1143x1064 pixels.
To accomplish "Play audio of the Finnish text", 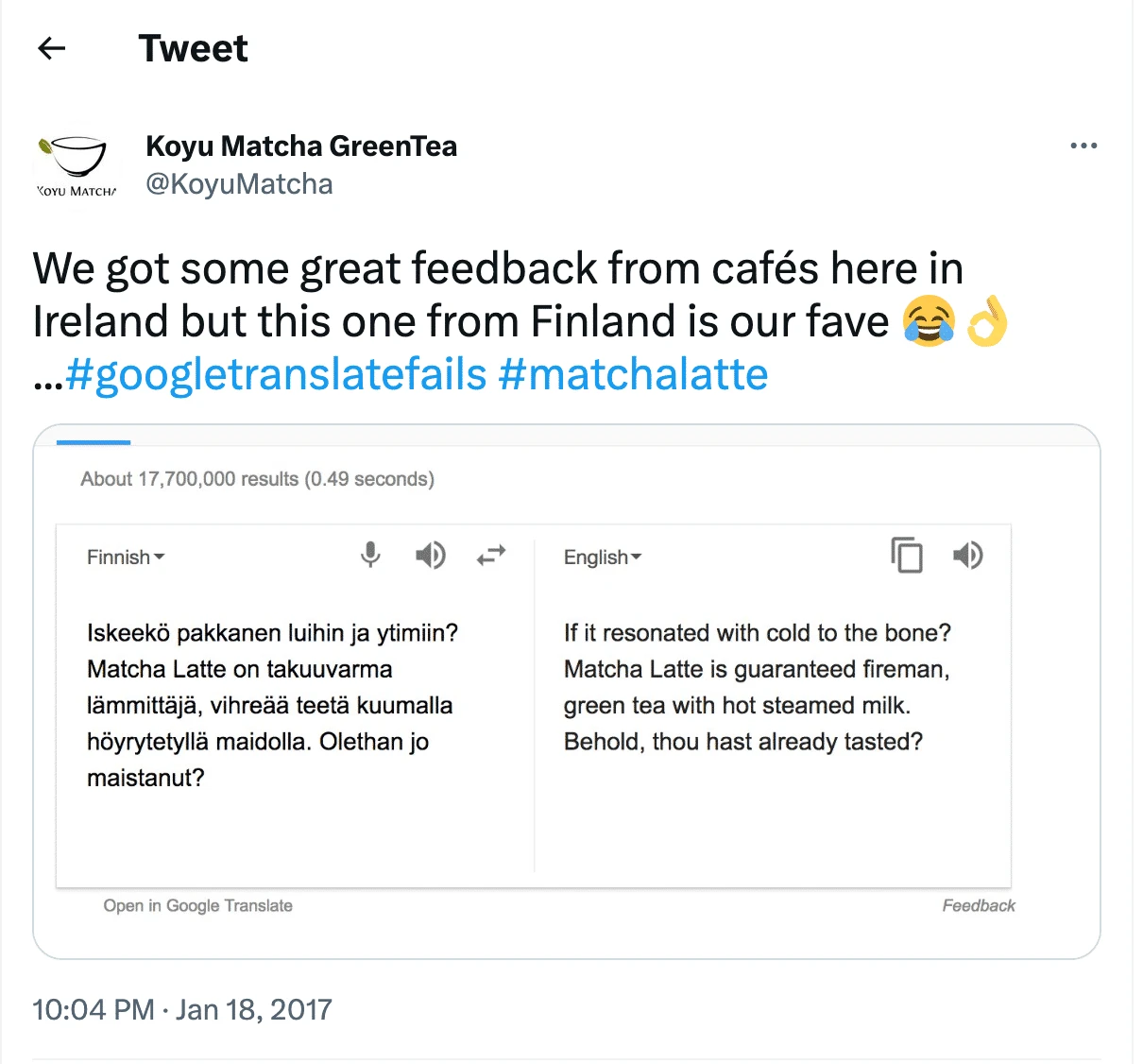I will [x=431, y=556].
